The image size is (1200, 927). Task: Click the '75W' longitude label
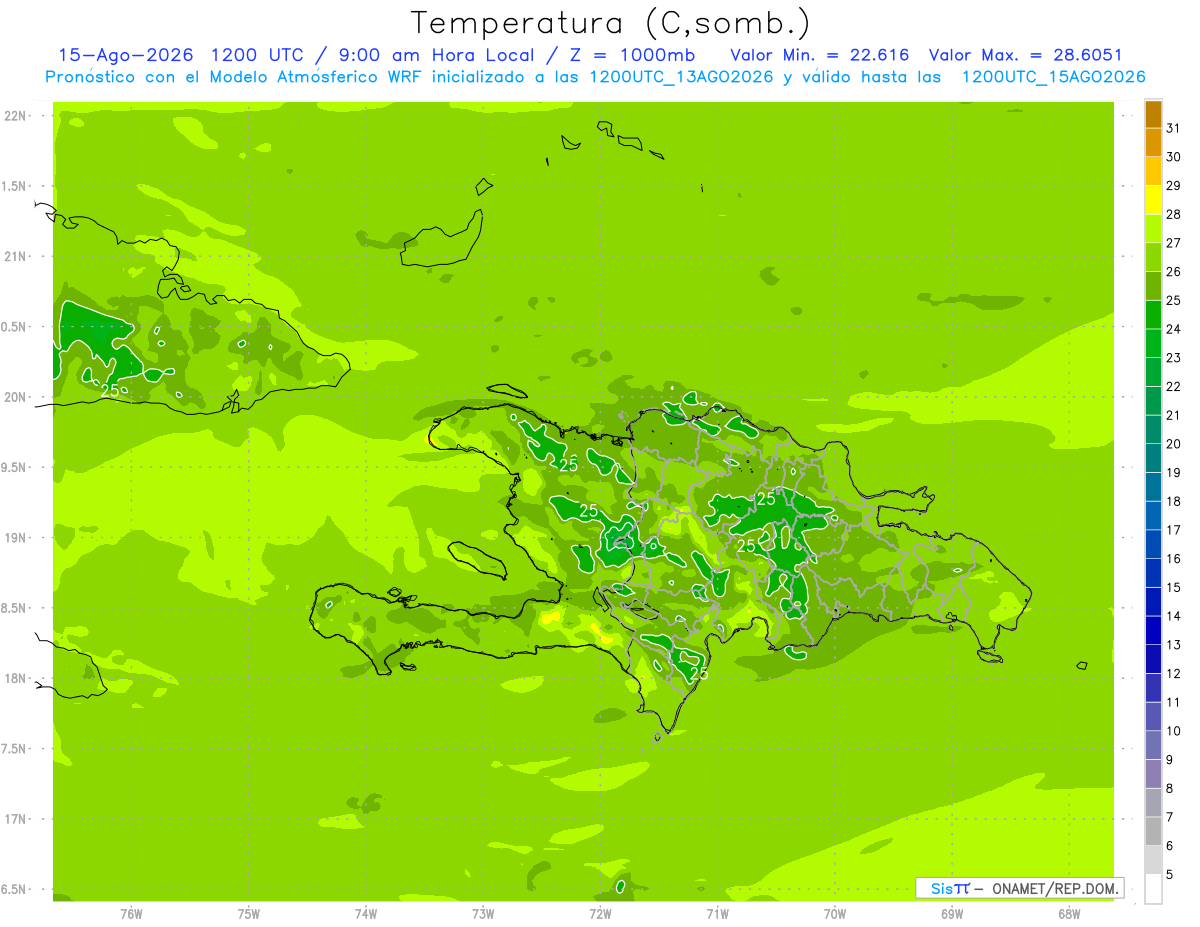(x=249, y=914)
